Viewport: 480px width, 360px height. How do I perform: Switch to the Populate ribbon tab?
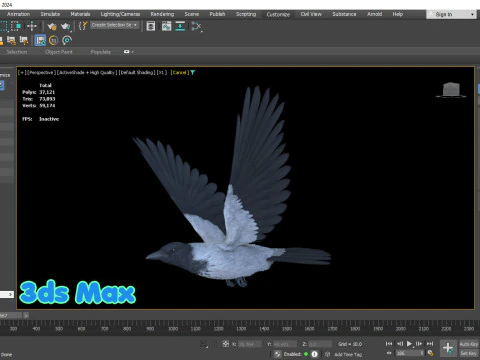(x=101, y=52)
